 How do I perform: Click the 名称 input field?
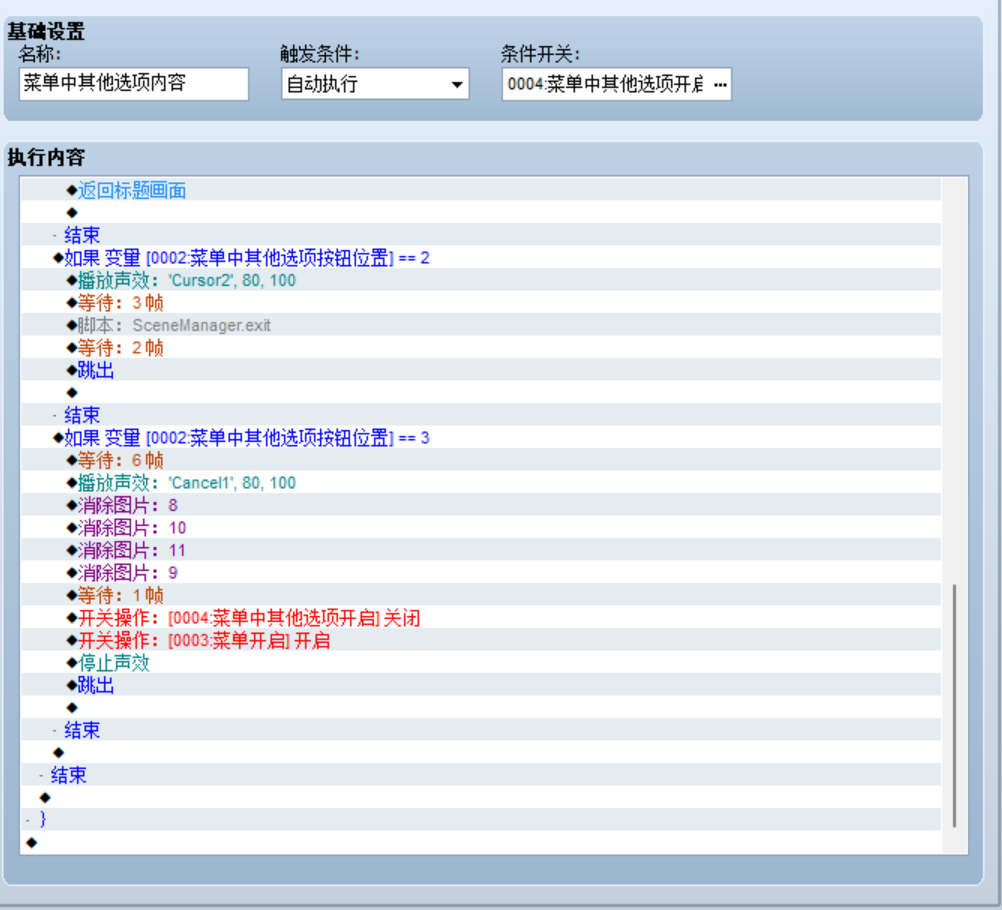[x=134, y=84]
